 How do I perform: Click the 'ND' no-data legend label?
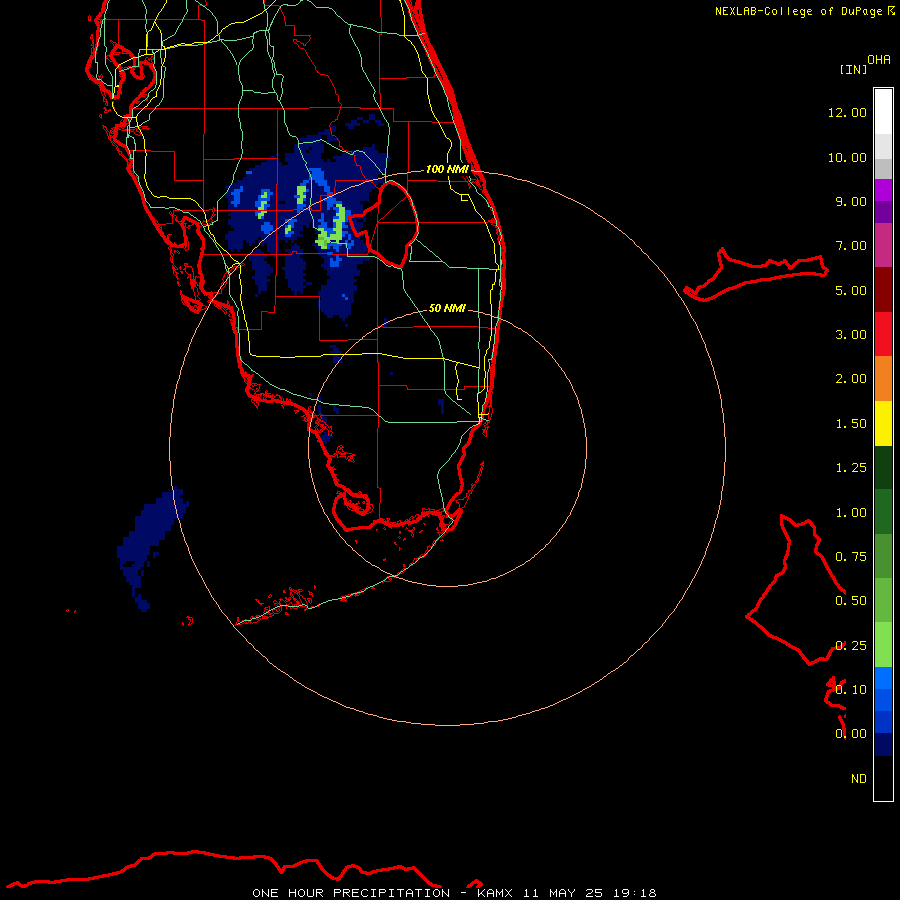pos(859,779)
